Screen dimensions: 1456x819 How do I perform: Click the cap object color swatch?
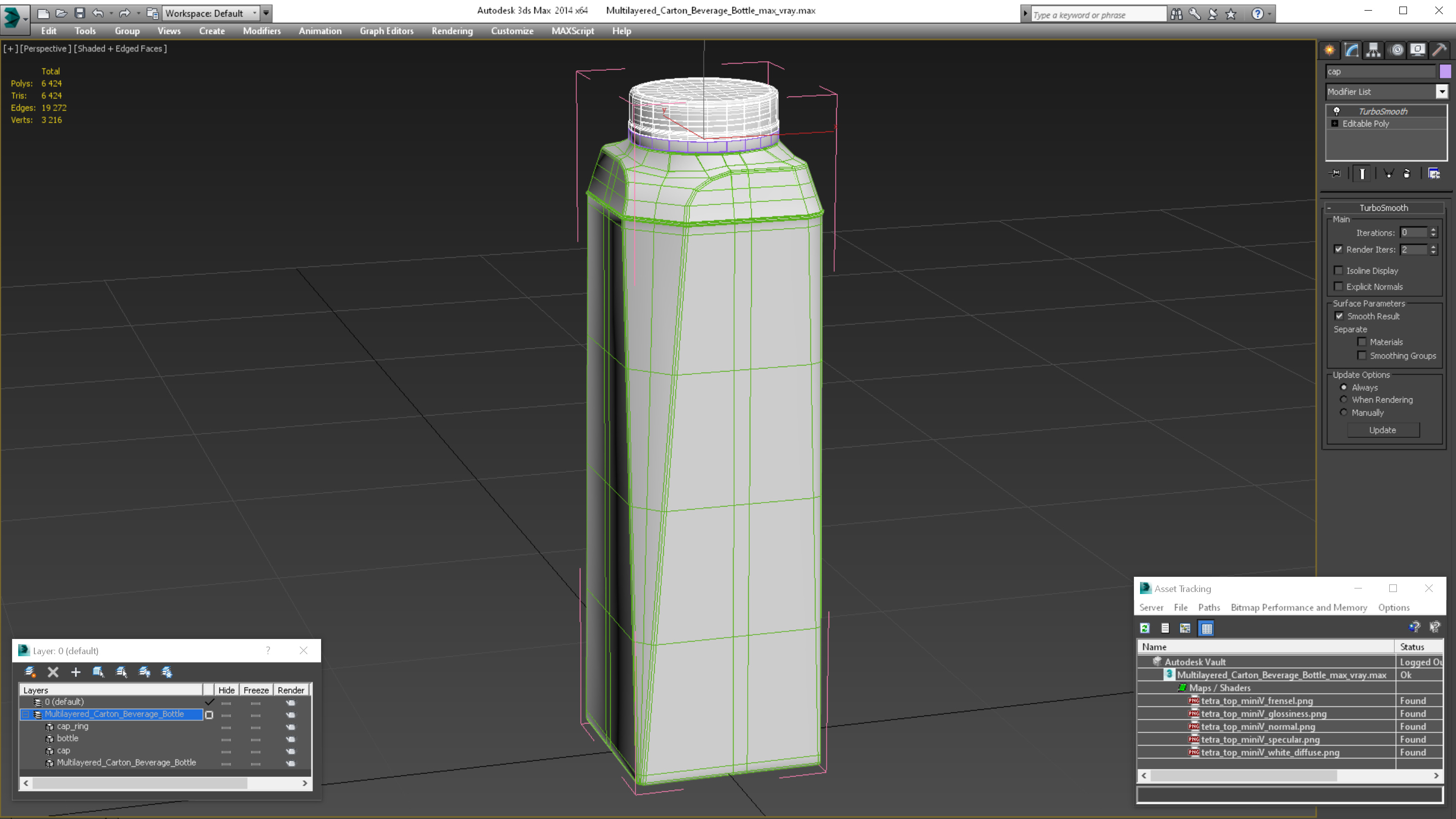[x=1445, y=71]
